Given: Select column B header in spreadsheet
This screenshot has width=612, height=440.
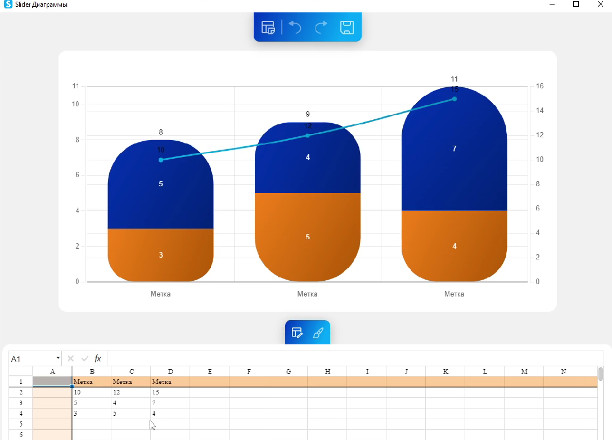Looking at the screenshot, I should click(x=92, y=372).
